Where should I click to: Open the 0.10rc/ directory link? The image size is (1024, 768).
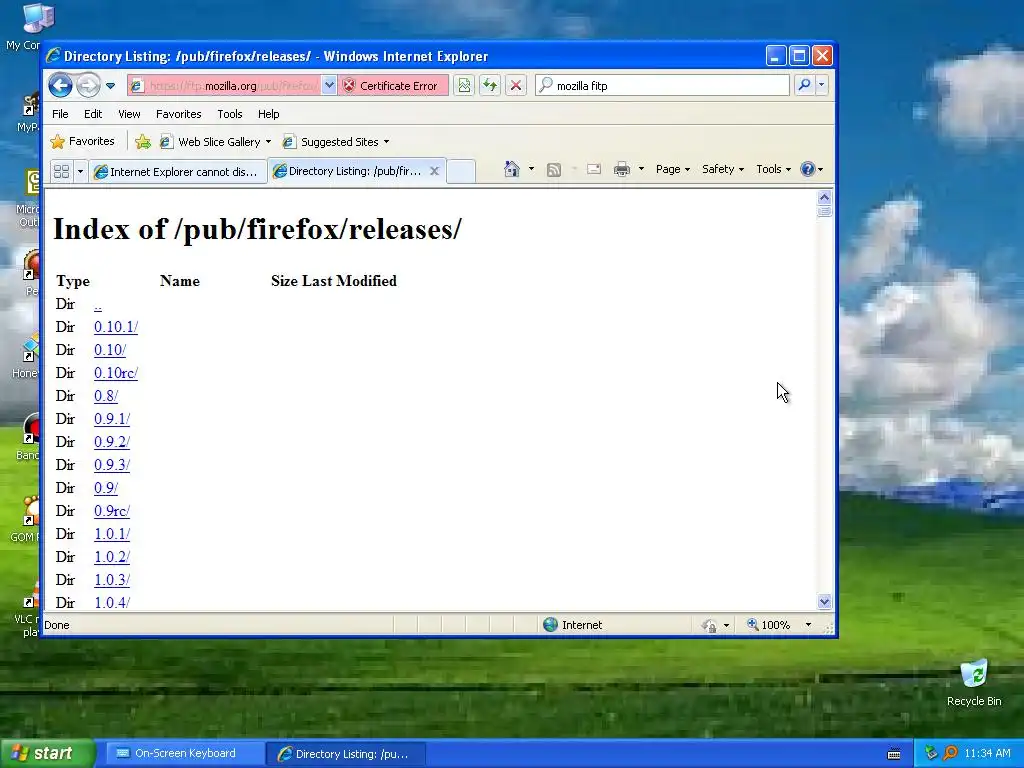pyautogui.click(x=116, y=373)
